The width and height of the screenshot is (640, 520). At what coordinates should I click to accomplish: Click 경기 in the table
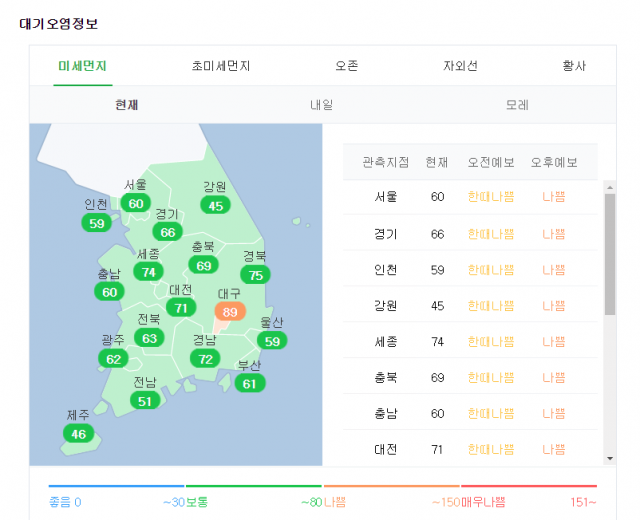(x=386, y=234)
